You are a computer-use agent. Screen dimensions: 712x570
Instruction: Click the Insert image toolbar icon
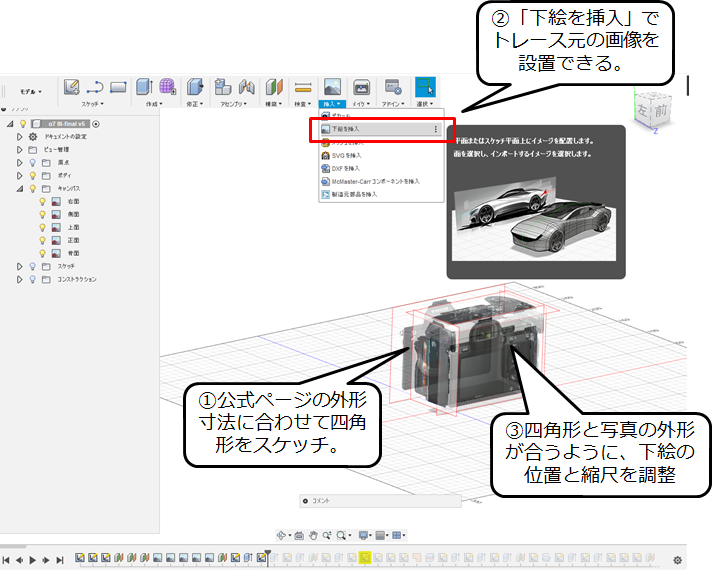[x=332, y=86]
